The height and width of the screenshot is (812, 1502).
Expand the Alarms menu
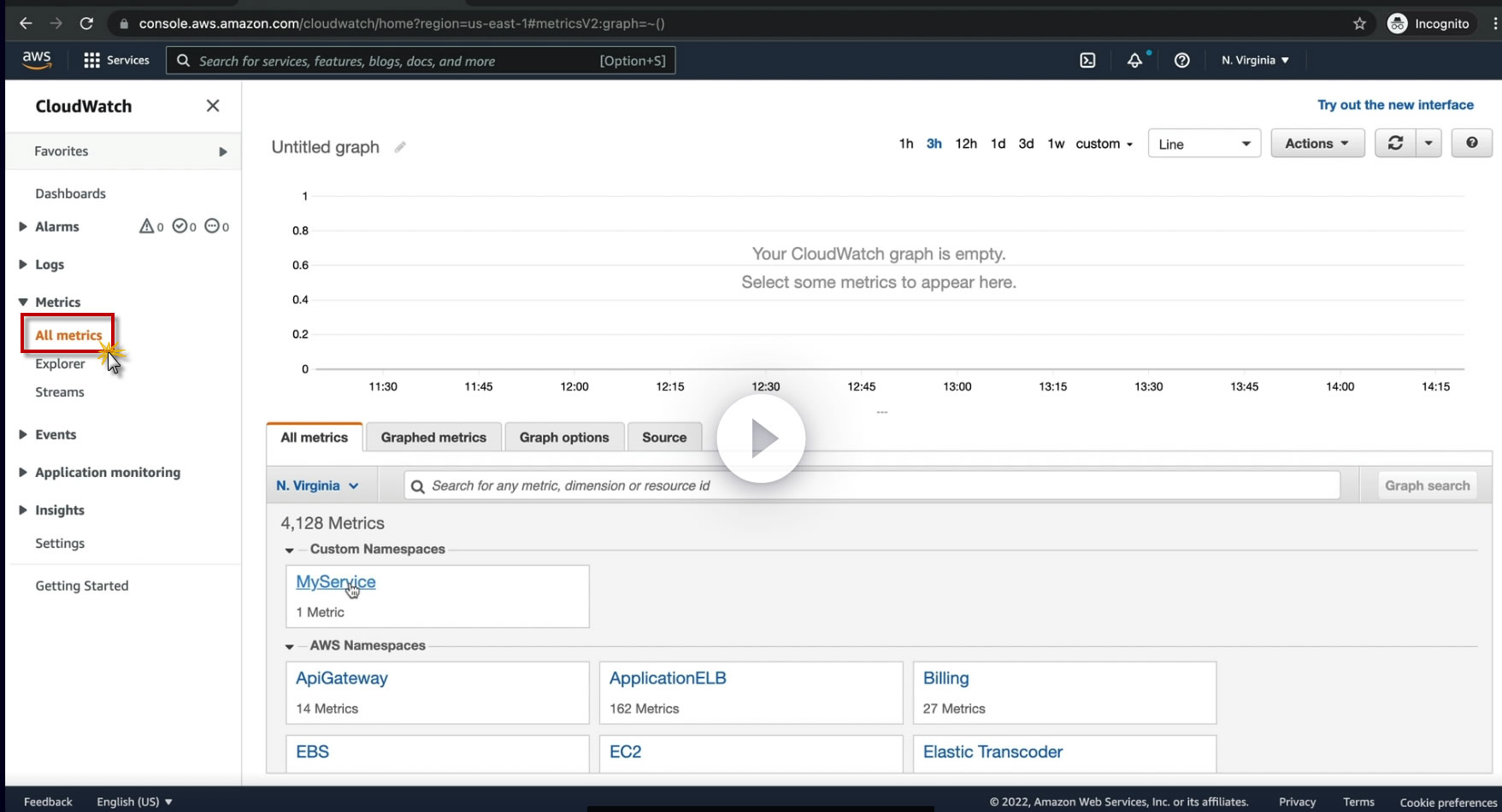(23, 227)
